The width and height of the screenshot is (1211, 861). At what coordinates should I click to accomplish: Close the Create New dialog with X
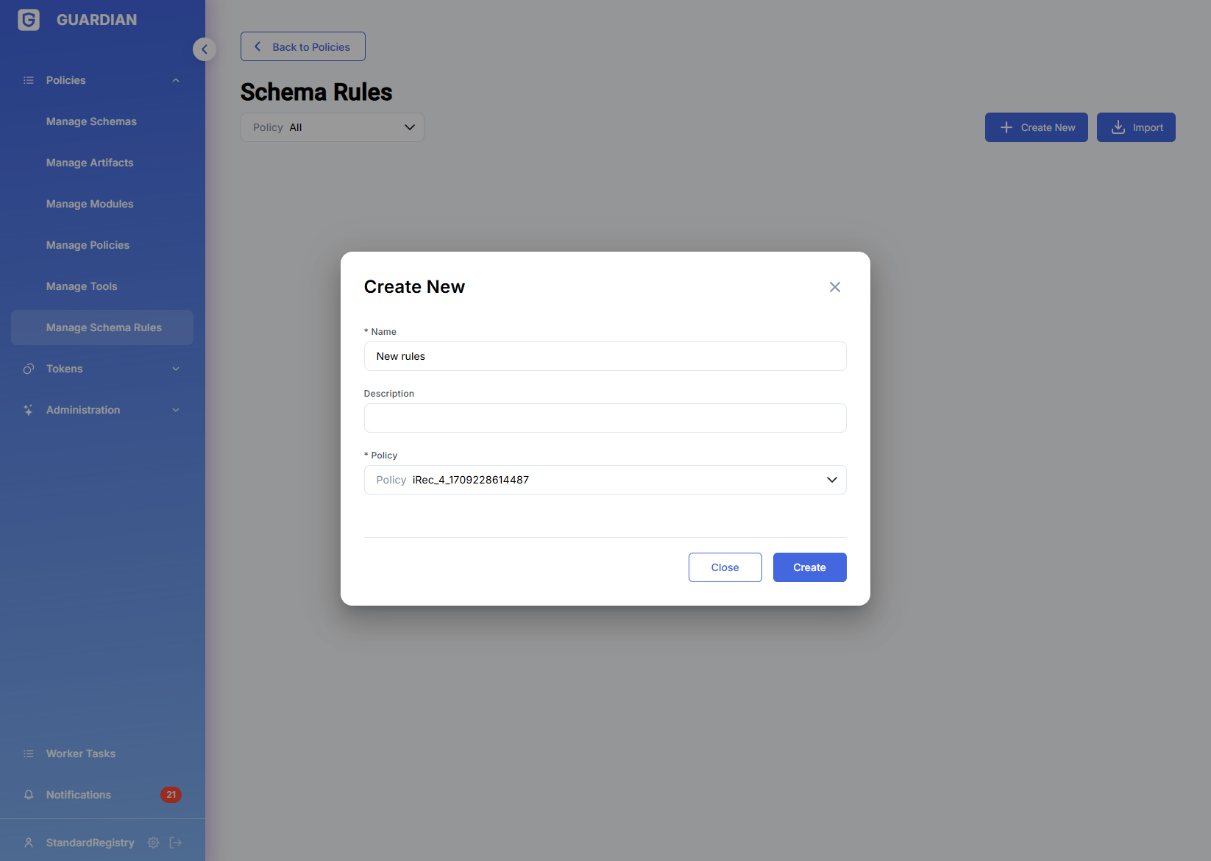pos(835,287)
